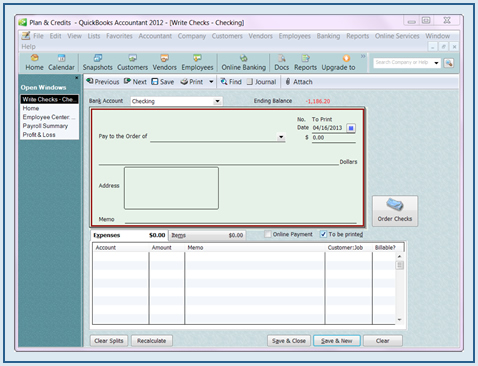Click the date field 04/16/2013
Screen dimensions: 478x366
coord(328,128)
